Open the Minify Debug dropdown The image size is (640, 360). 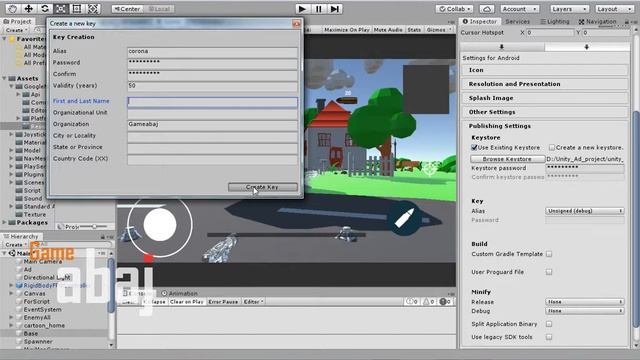click(x=584, y=311)
